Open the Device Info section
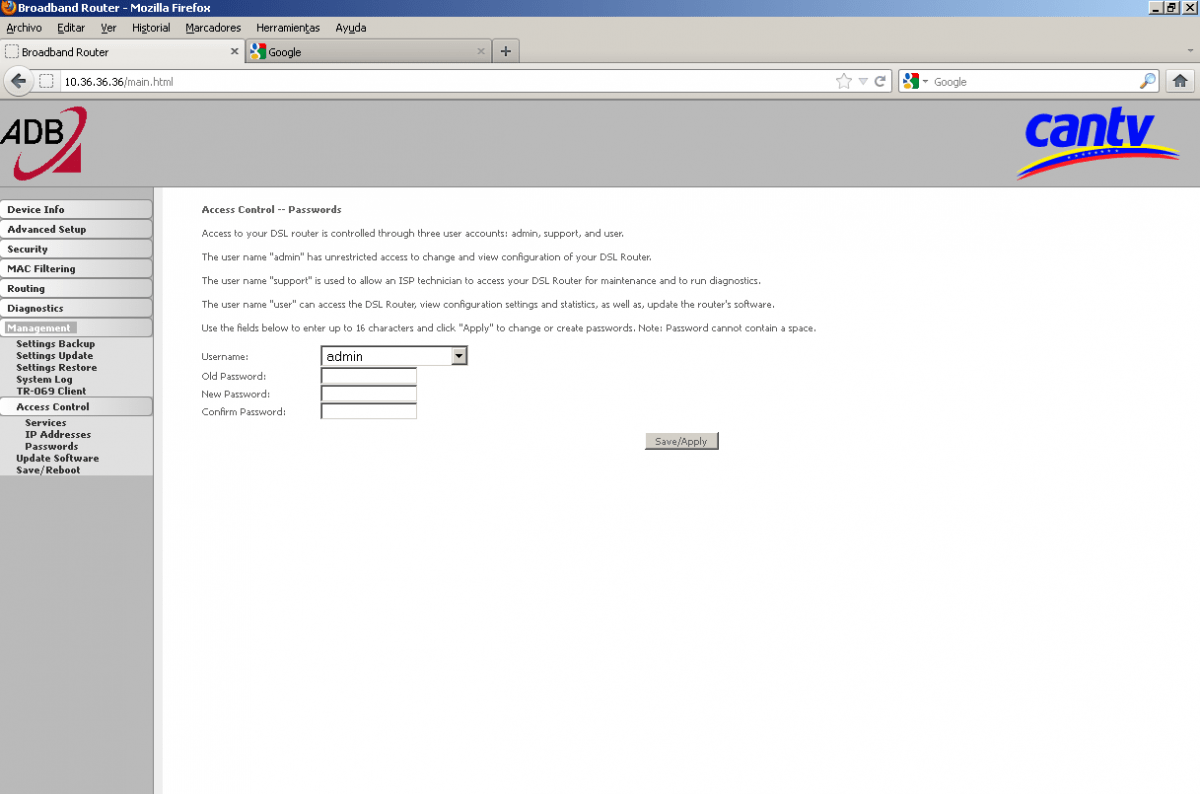1200x794 pixels. (x=76, y=209)
